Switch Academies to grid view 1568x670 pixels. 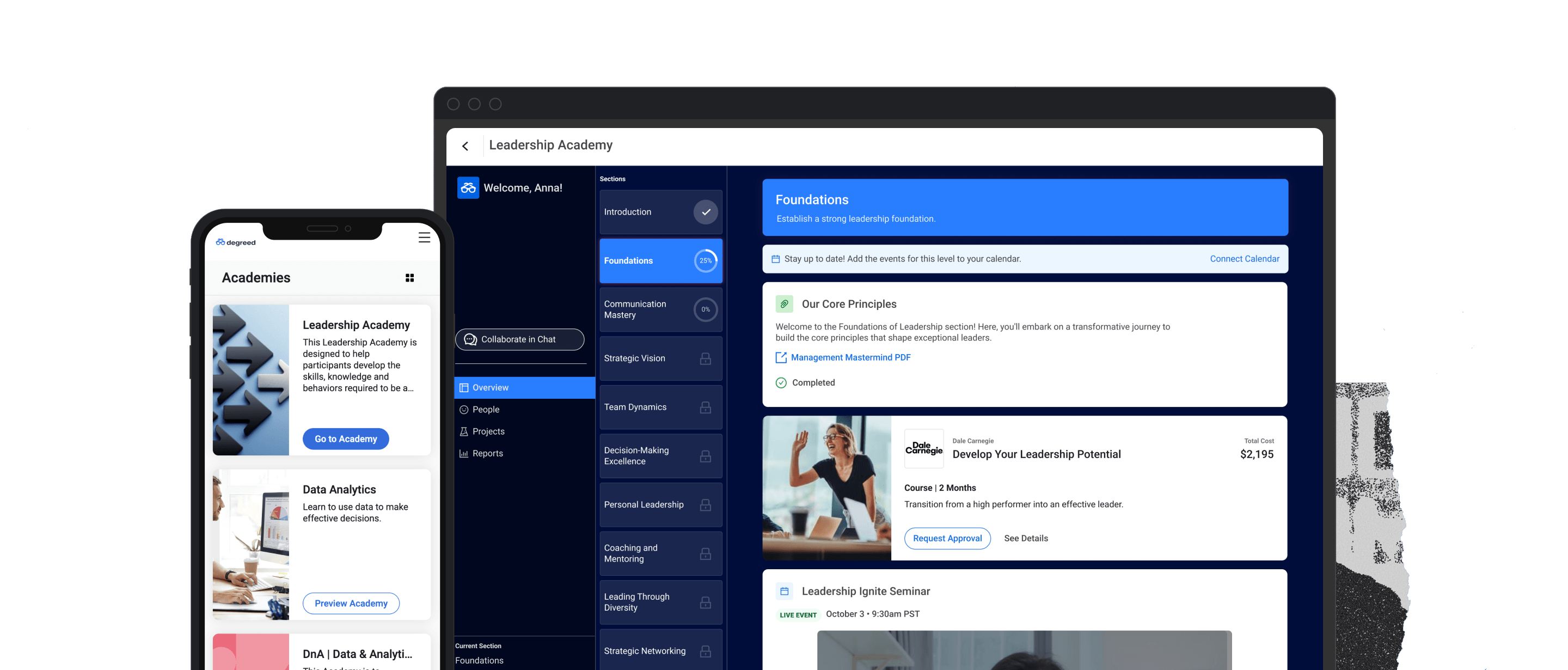(x=409, y=278)
